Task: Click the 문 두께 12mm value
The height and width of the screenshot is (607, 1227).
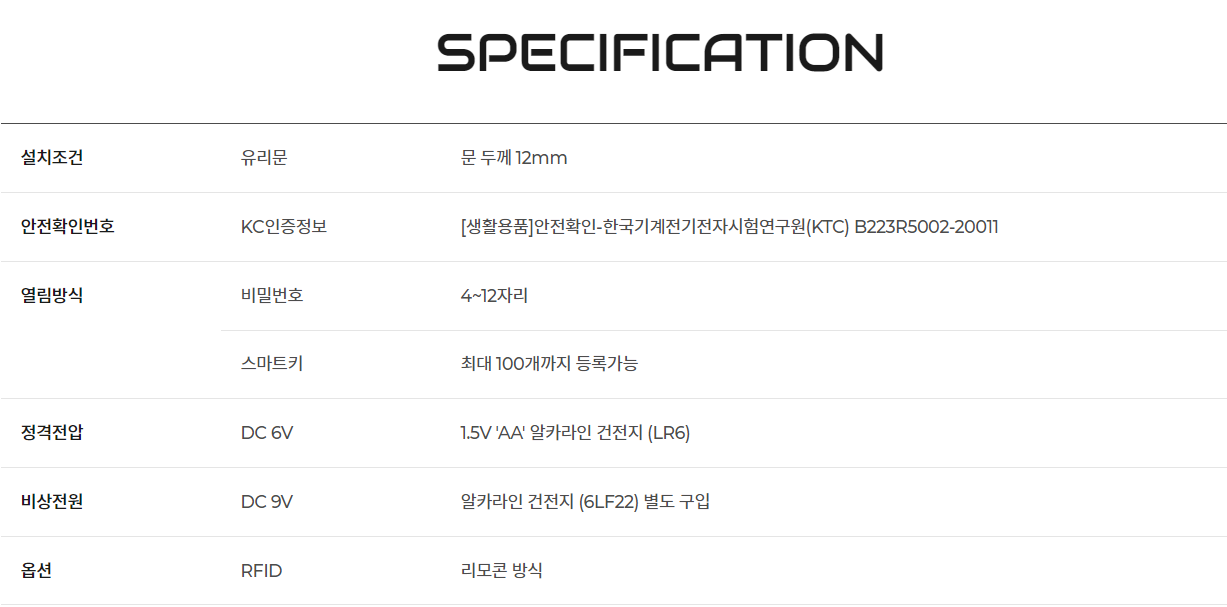Action: tap(514, 158)
